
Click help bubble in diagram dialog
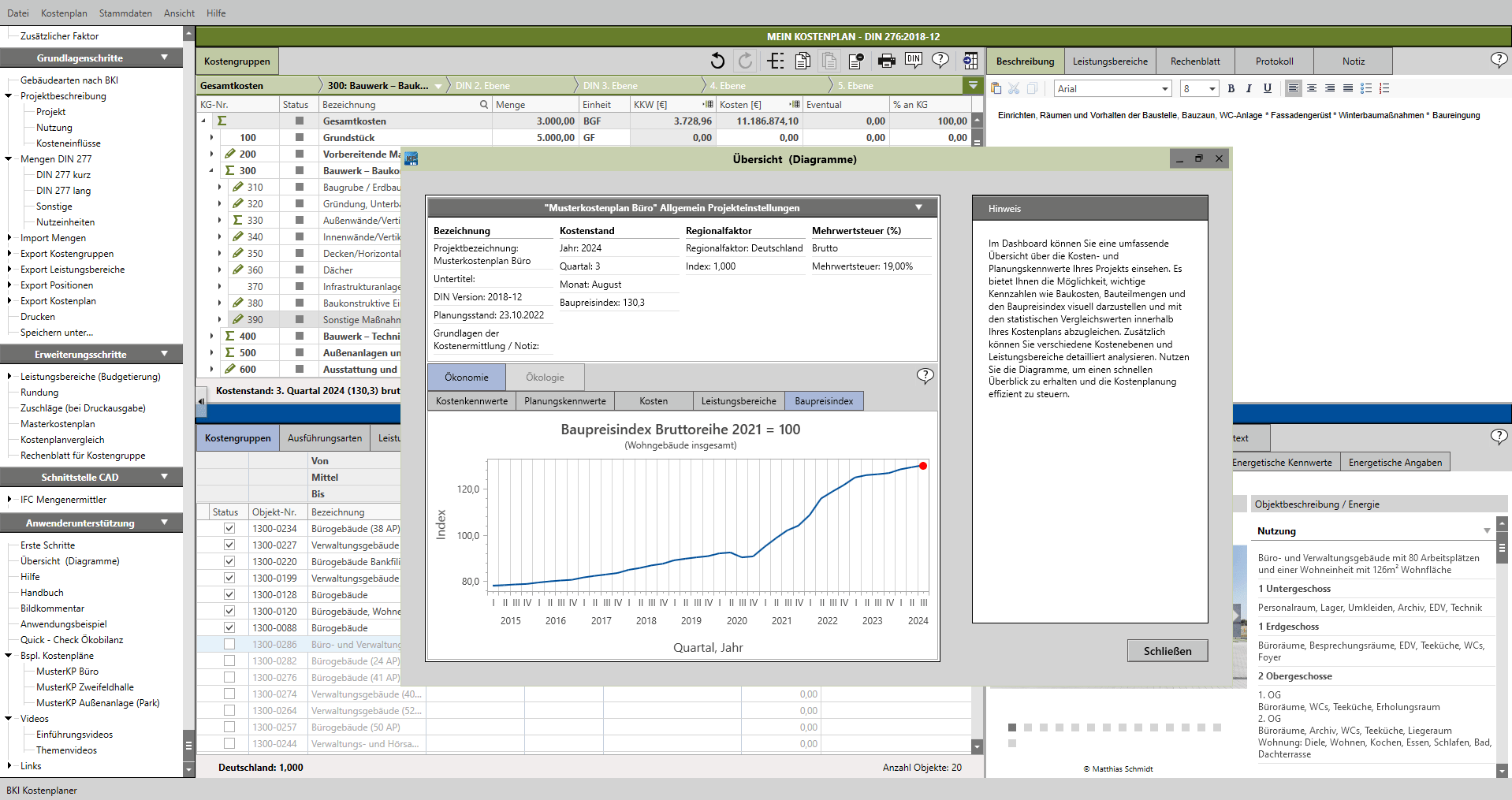click(925, 376)
